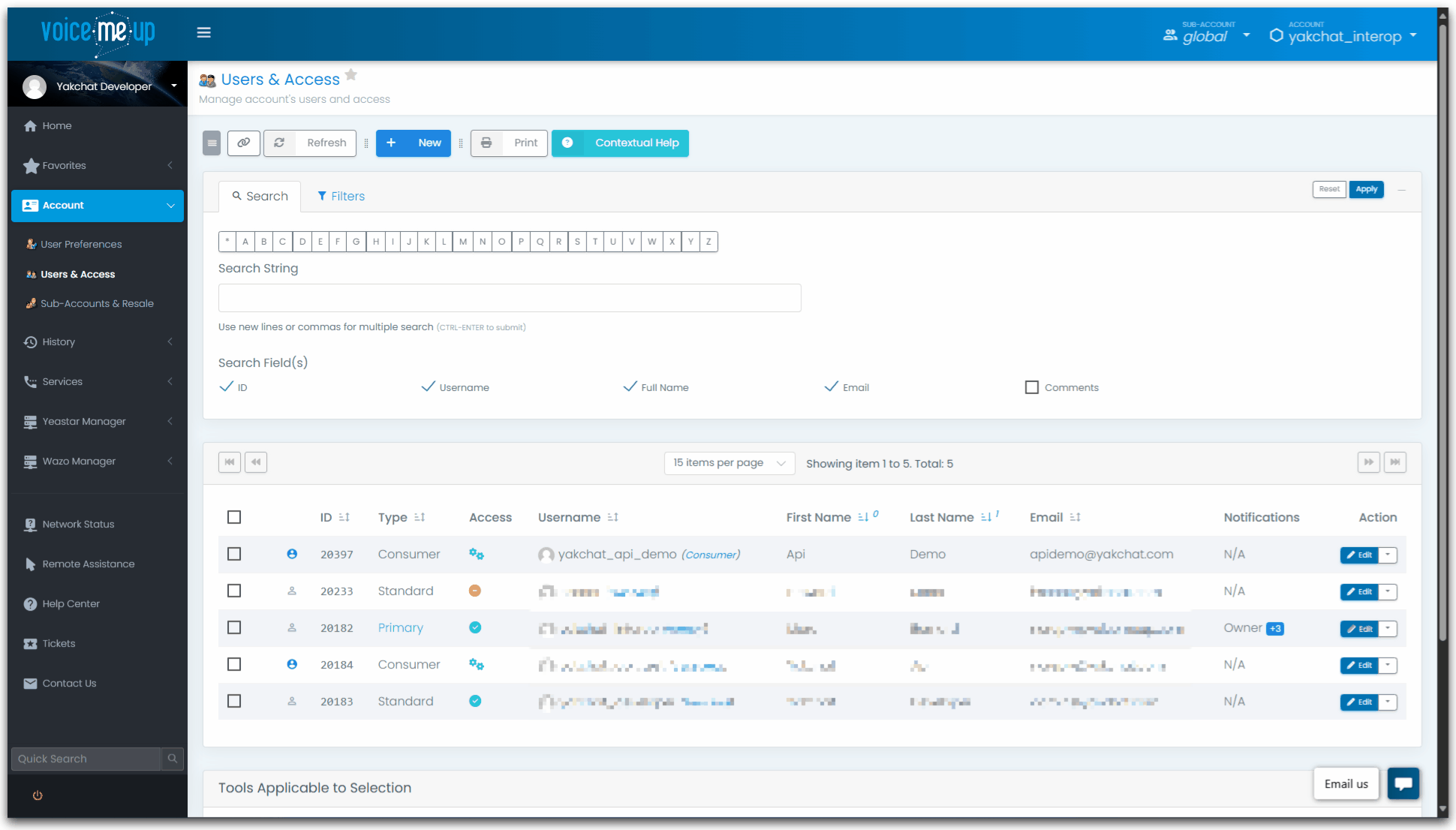
Task: Open Contextual Help
Action: click(x=620, y=143)
